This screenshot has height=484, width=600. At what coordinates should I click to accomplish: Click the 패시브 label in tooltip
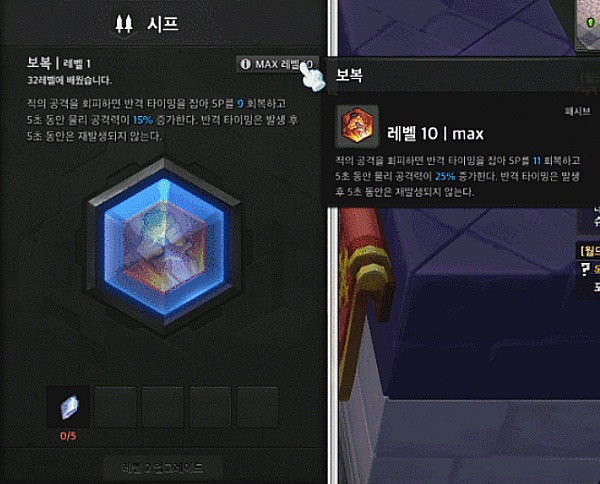click(578, 111)
